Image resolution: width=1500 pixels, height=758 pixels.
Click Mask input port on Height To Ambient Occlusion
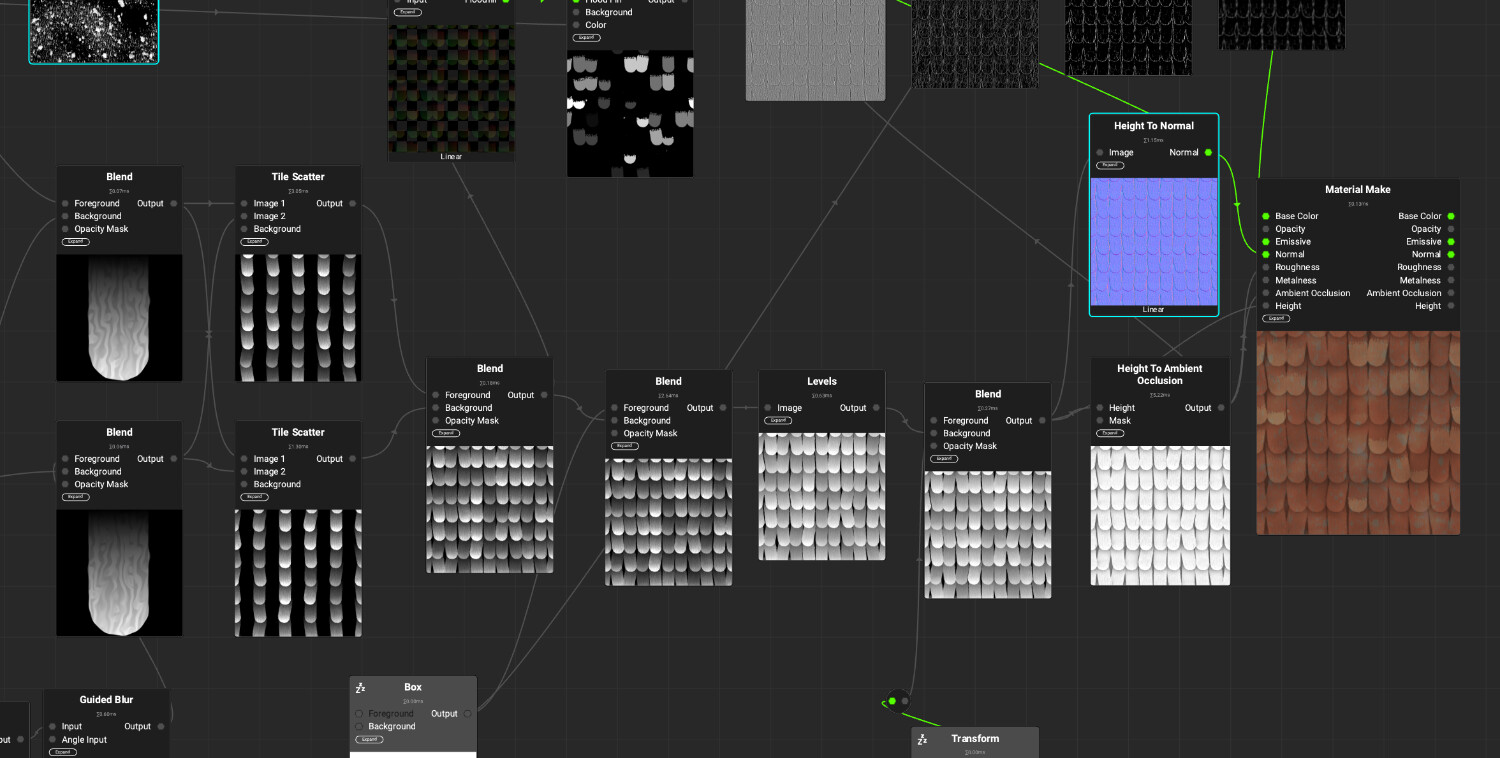coord(1100,421)
